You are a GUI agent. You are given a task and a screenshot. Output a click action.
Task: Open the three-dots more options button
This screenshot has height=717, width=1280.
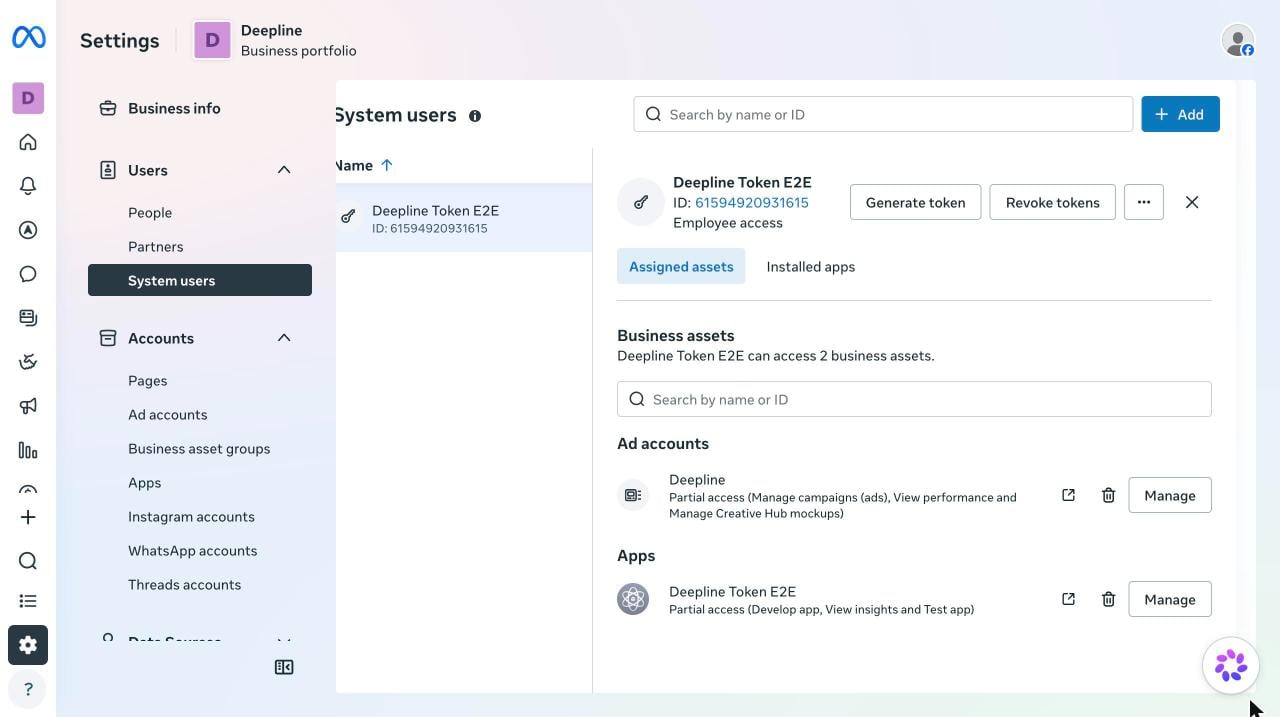(1144, 202)
